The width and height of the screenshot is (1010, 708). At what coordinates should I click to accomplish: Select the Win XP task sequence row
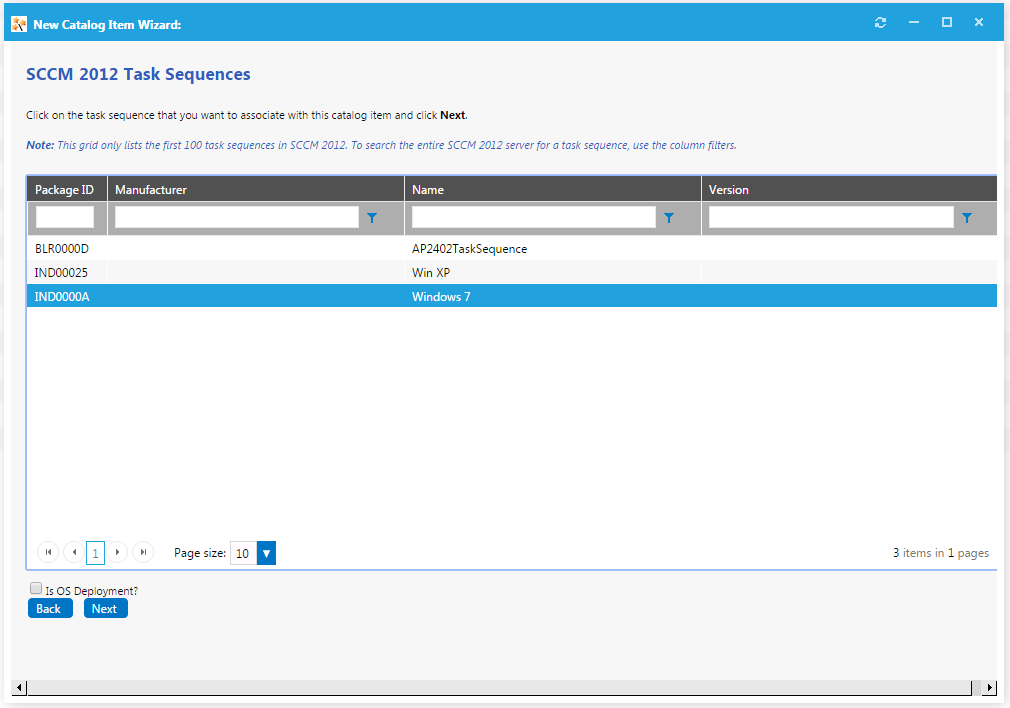(432, 272)
